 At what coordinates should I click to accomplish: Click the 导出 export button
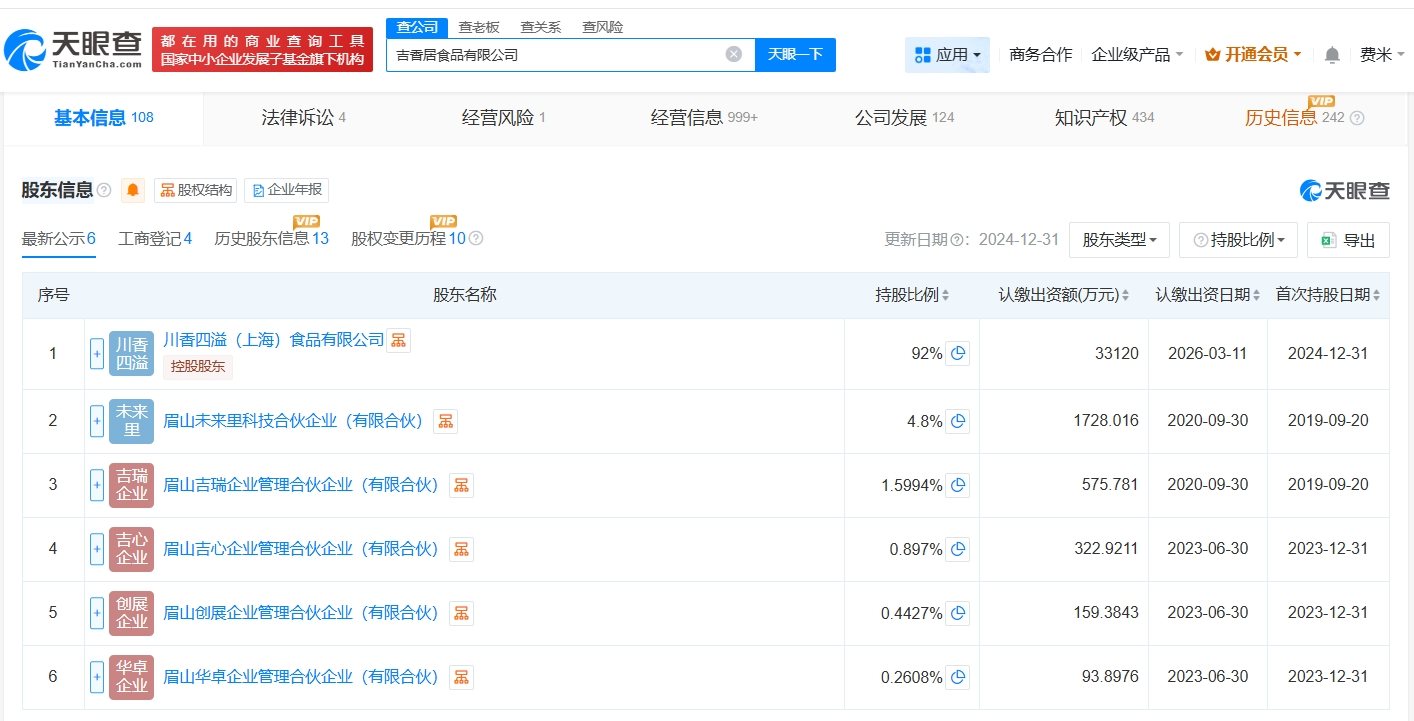[x=1347, y=240]
